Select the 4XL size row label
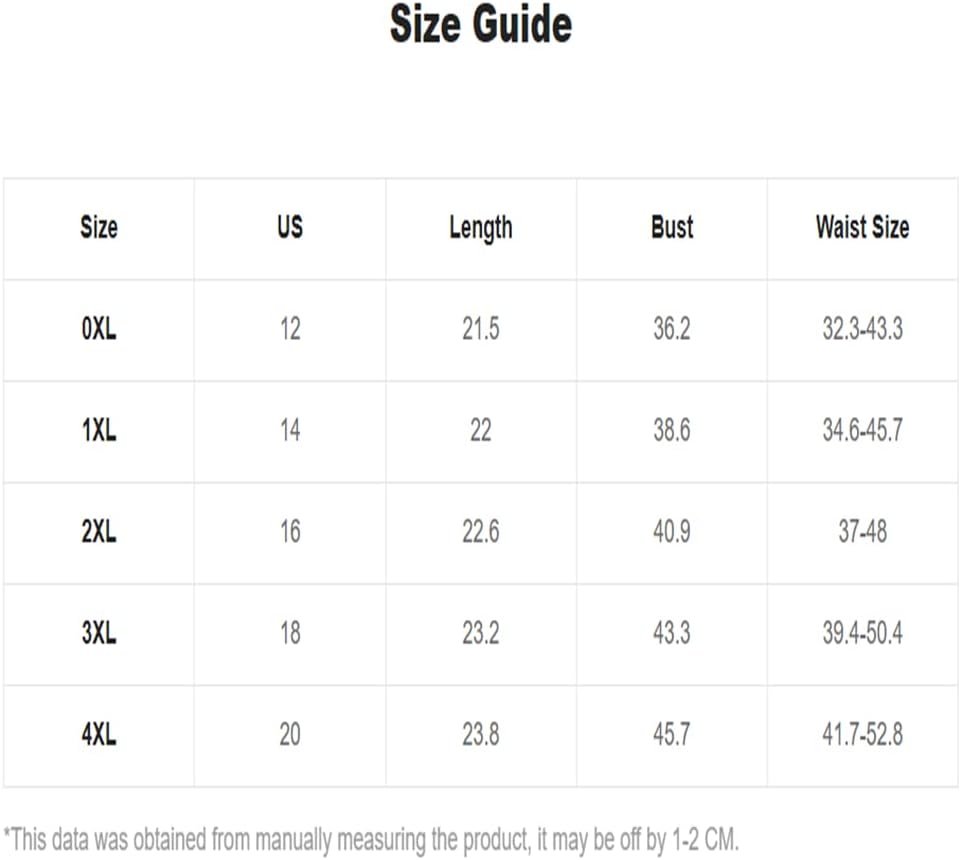Viewport: 961px width, 860px height. click(x=99, y=734)
